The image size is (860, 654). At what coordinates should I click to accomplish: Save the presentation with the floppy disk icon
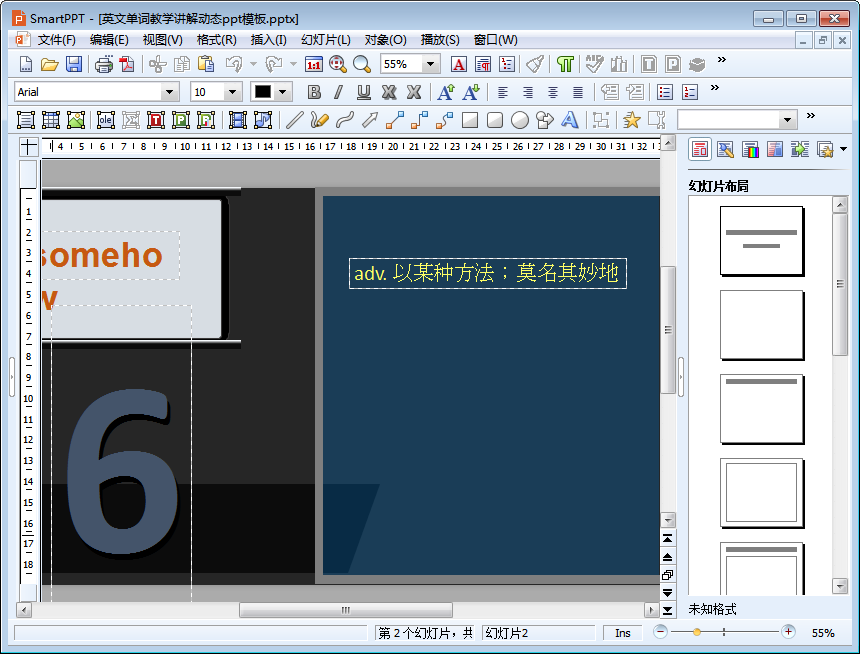click(73, 64)
